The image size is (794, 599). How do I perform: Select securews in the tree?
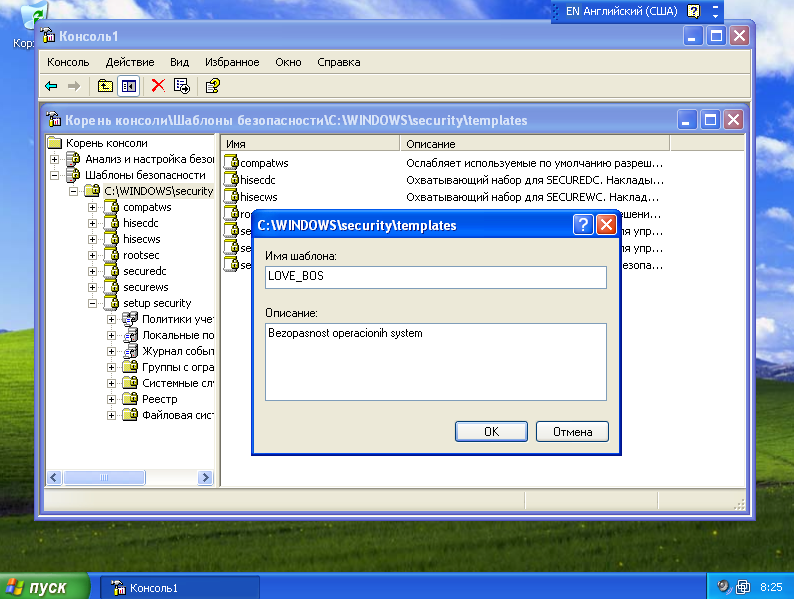coord(146,287)
